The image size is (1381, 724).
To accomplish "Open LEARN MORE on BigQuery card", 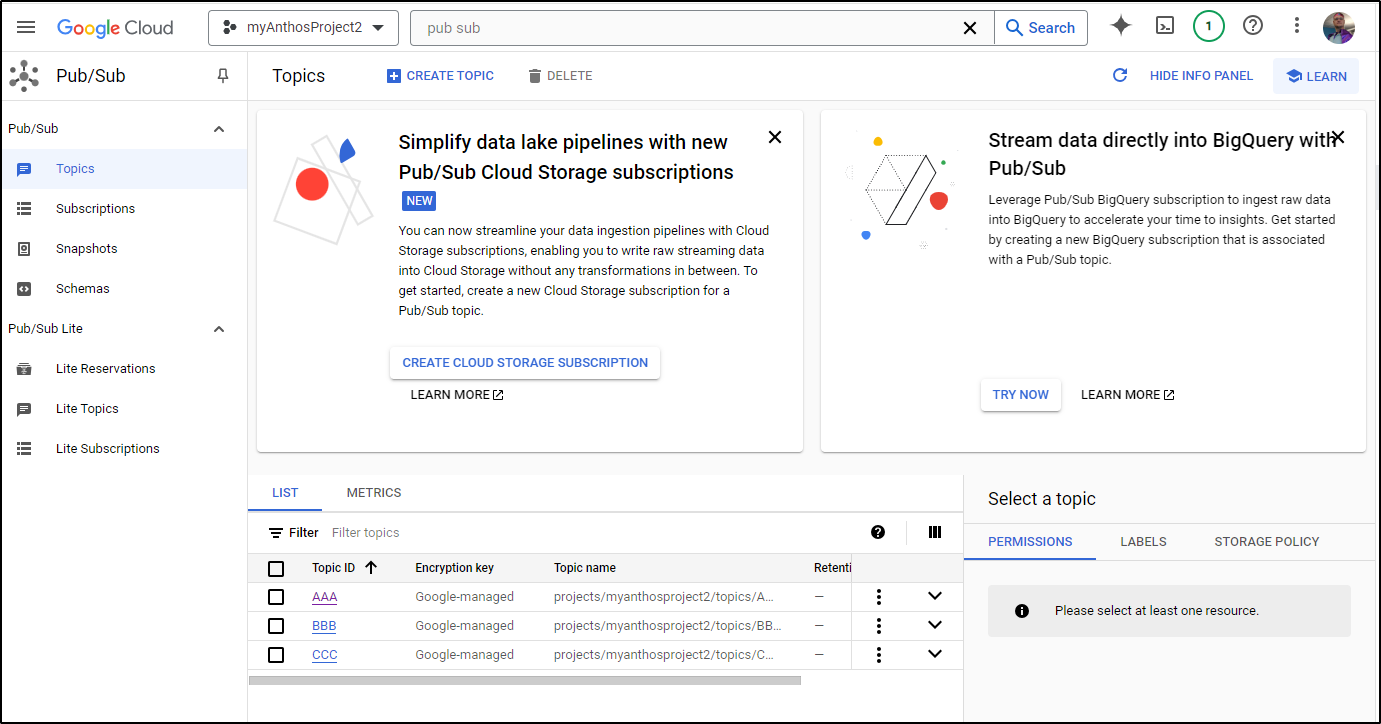I will point(1128,395).
